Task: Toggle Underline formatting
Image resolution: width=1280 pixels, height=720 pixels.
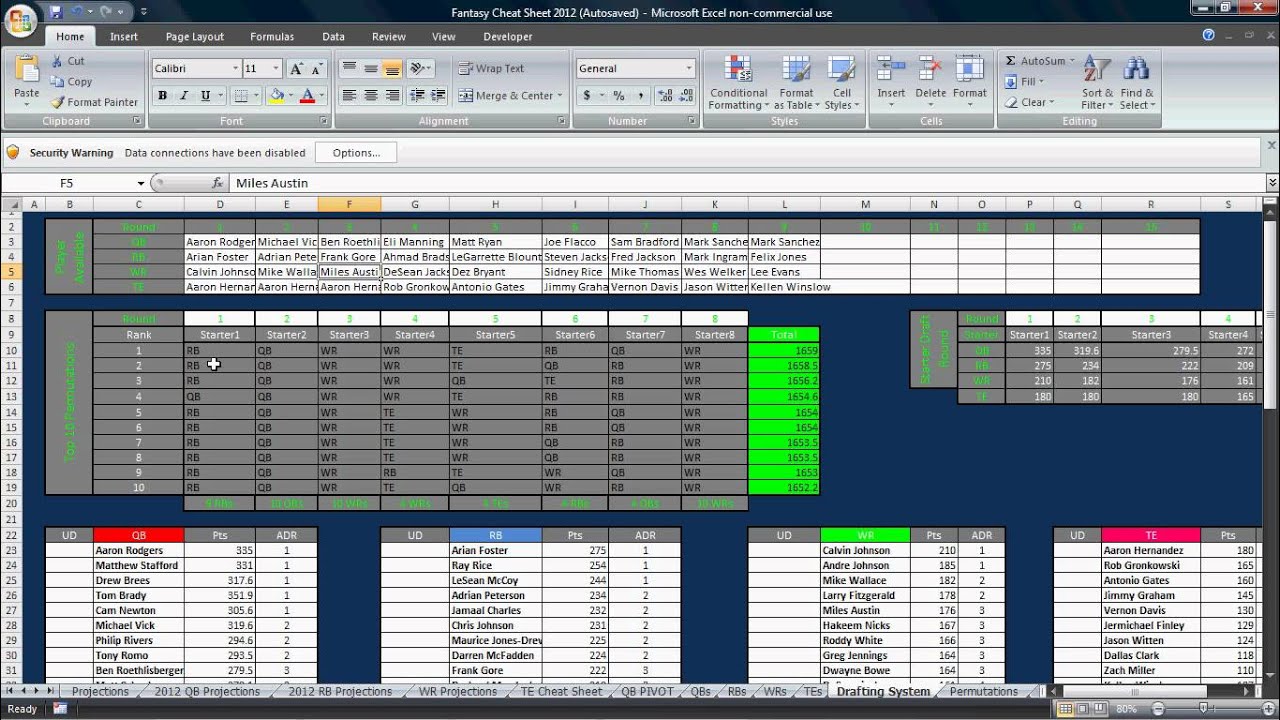Action: click(206, 96)
